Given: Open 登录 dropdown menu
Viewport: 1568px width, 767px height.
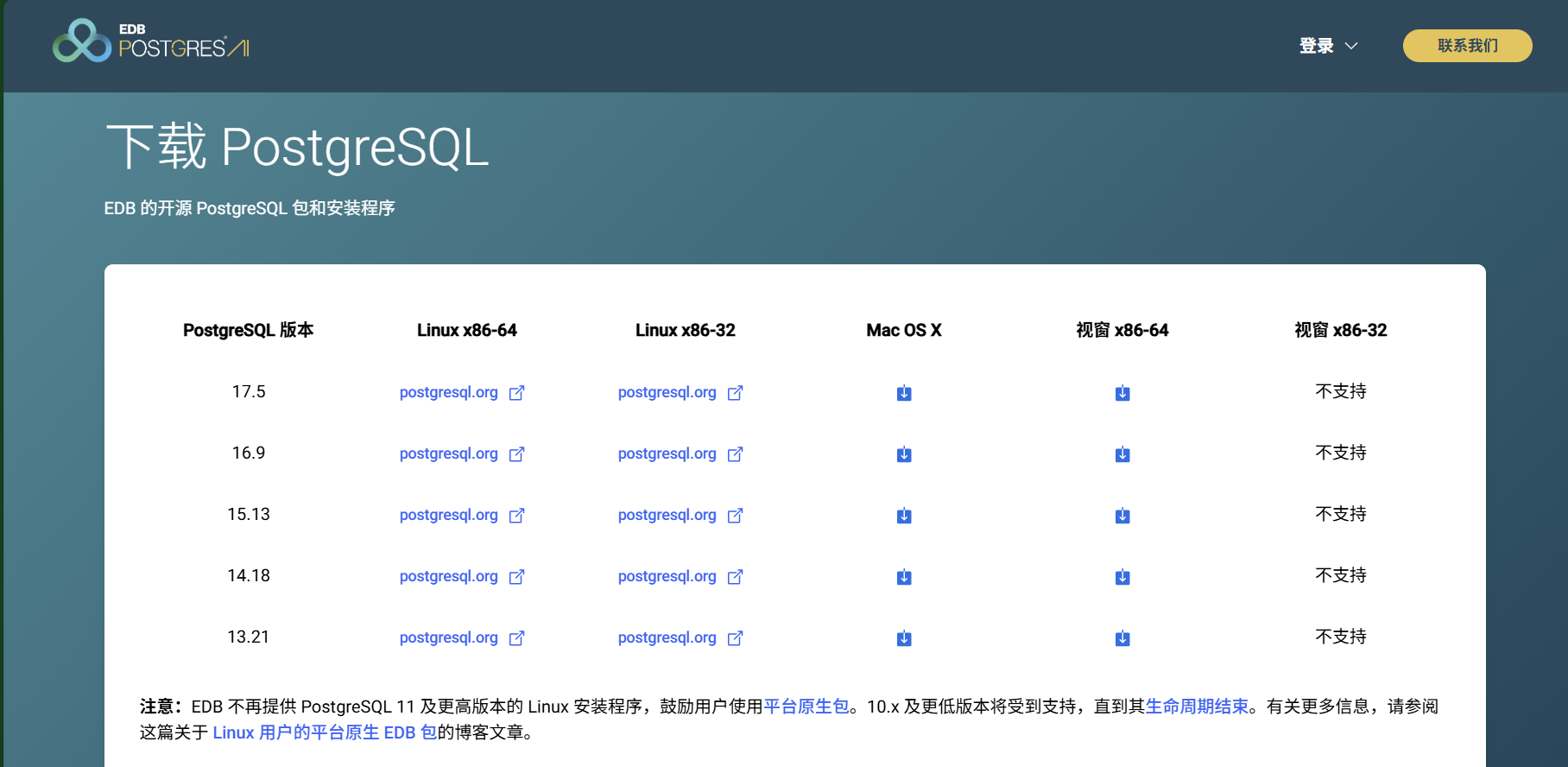Looking at the screenshot, I should (x=1329, y=46).
